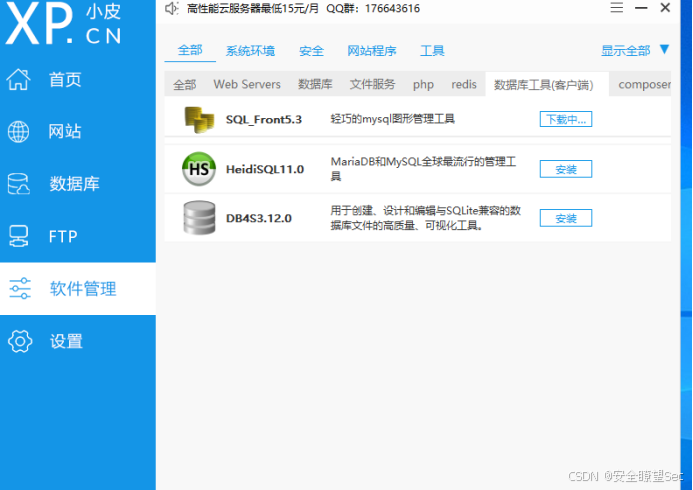Click the 下载中... button for SQL_Front
The height and width of the screenshot is (490, 693).
pos(566,119)
